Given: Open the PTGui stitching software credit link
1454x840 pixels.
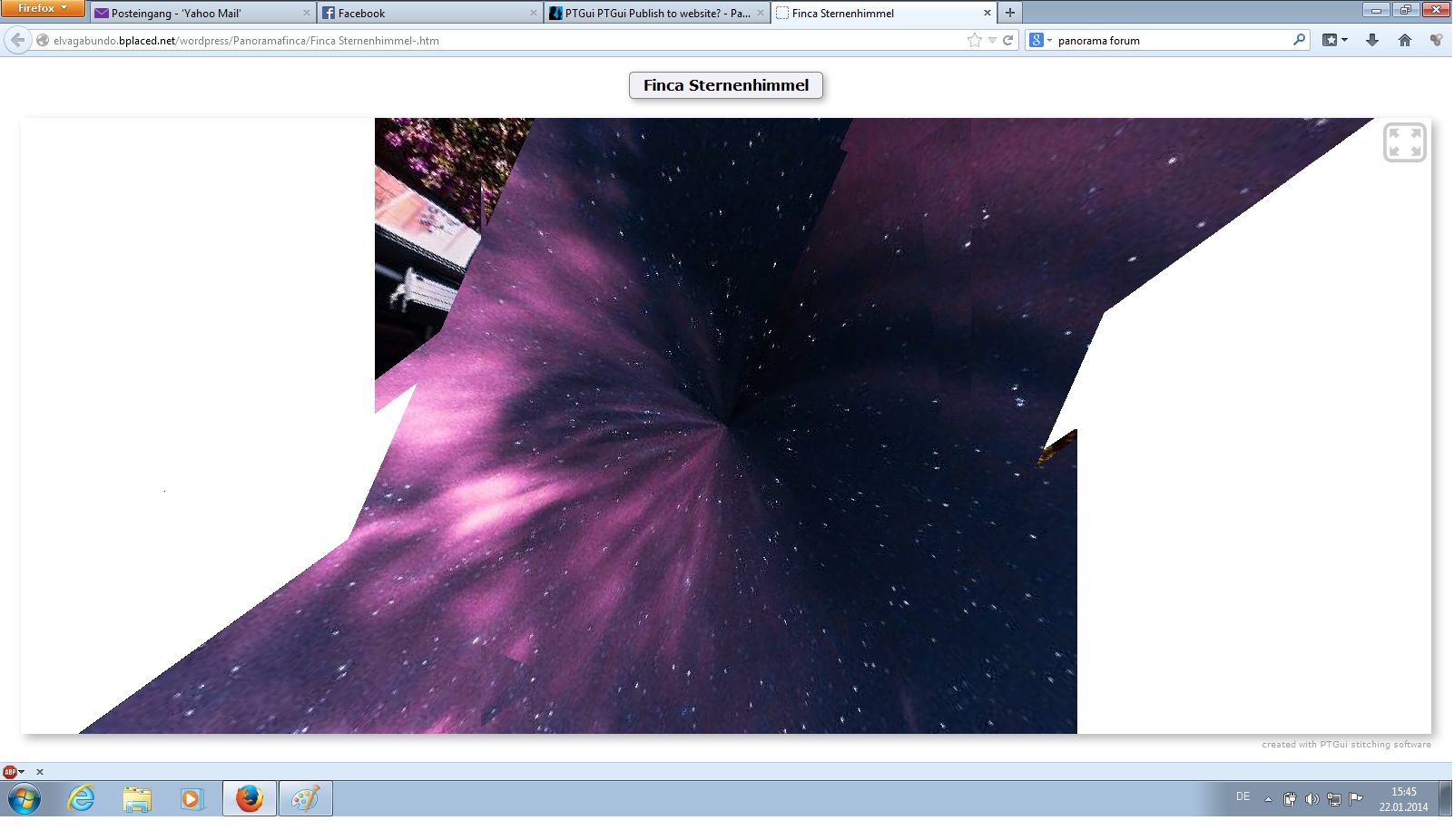Looking at the screenshot, I should pos(1345,745).
